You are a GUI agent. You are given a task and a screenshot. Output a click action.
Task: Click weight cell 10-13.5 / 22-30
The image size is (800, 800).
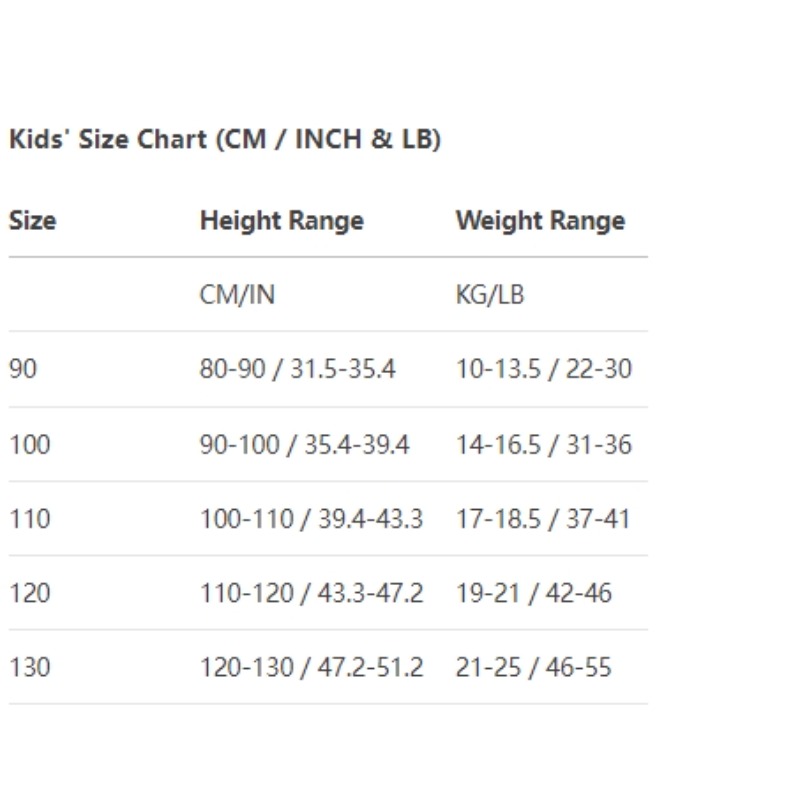pos(544,368)
